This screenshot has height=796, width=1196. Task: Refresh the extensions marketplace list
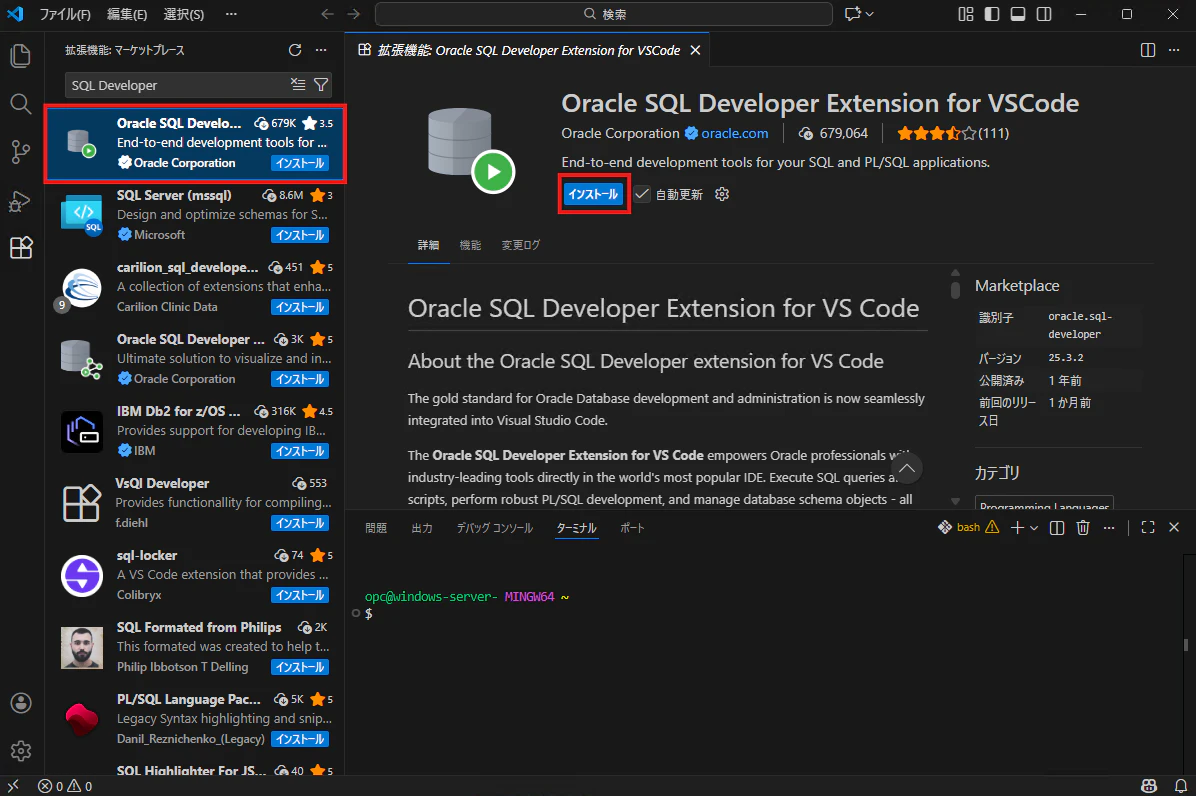click(295, 50)
